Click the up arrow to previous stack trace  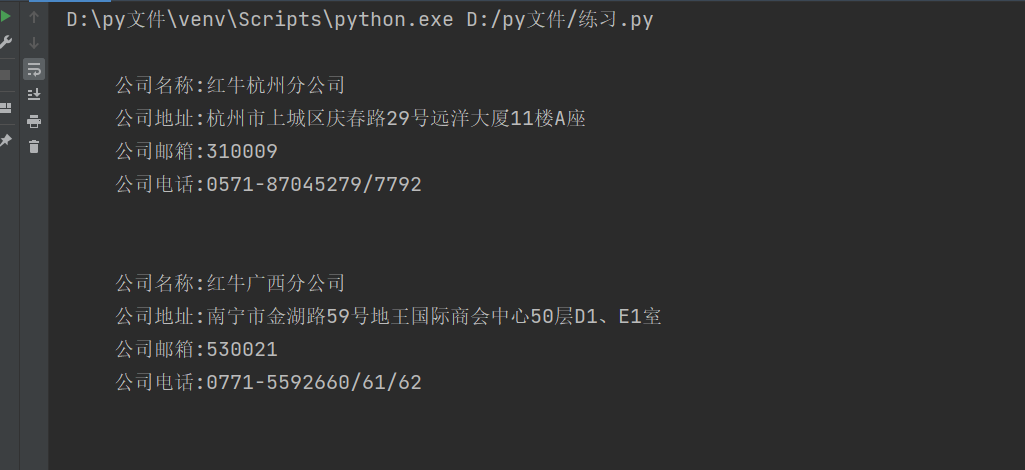click(x=34, y=17)
